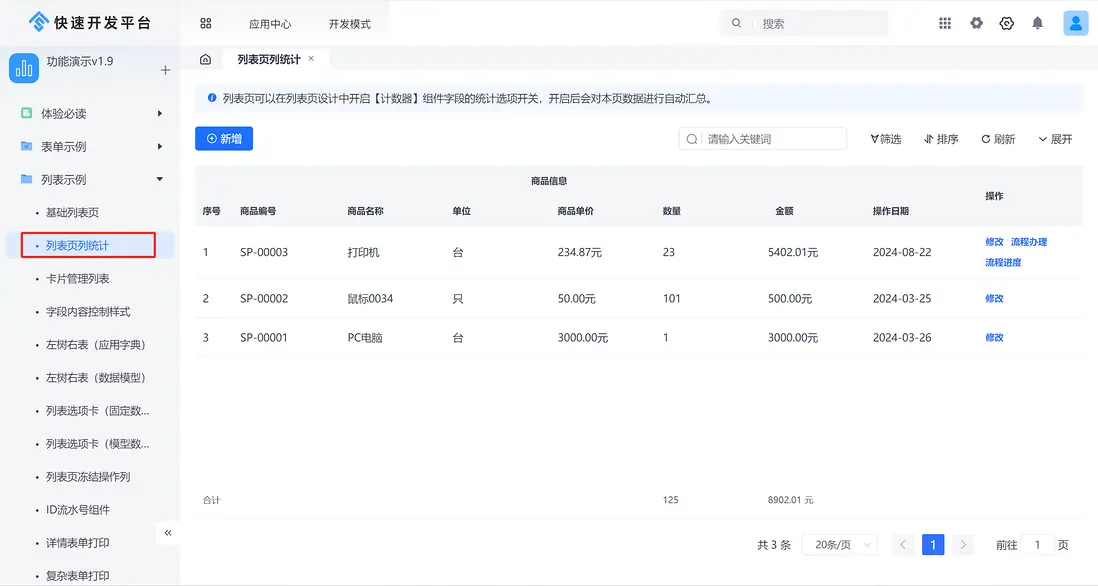The width and height of the screenshot is (1098, 586).
Task: Click 鼠标0034 product name cell
Action: click(370, 299)
